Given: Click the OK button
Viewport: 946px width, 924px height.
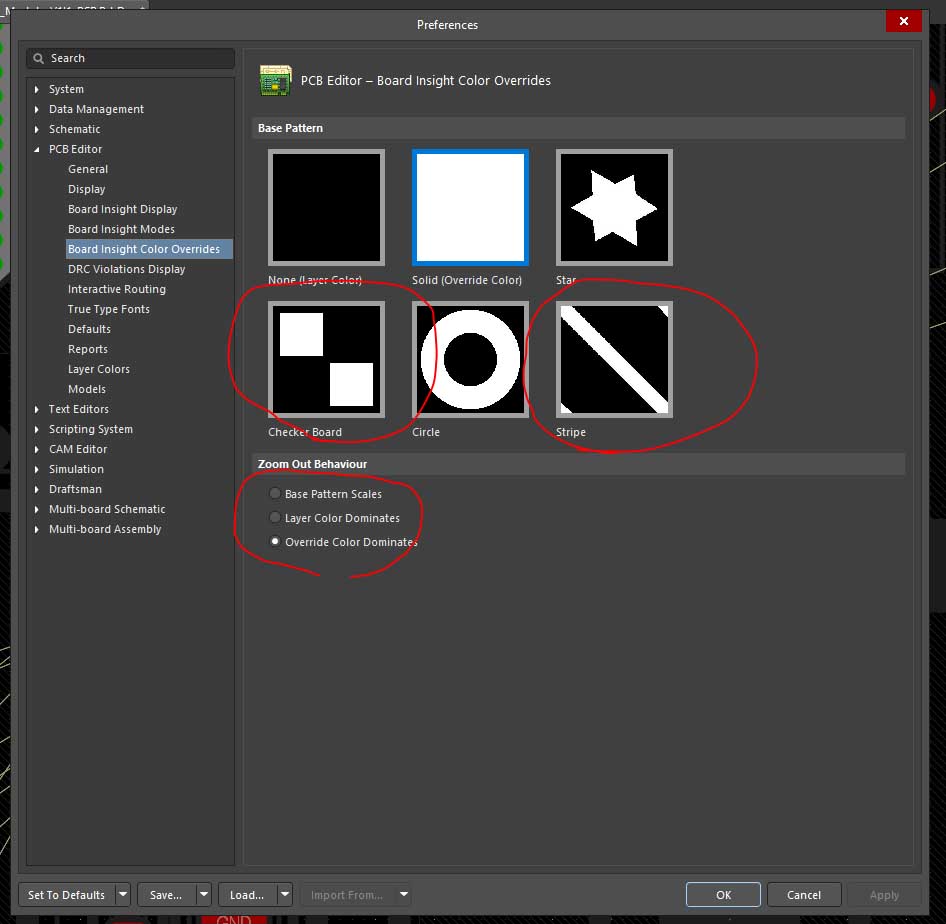Looking at the screenshot, I should (x=723, y=895).
